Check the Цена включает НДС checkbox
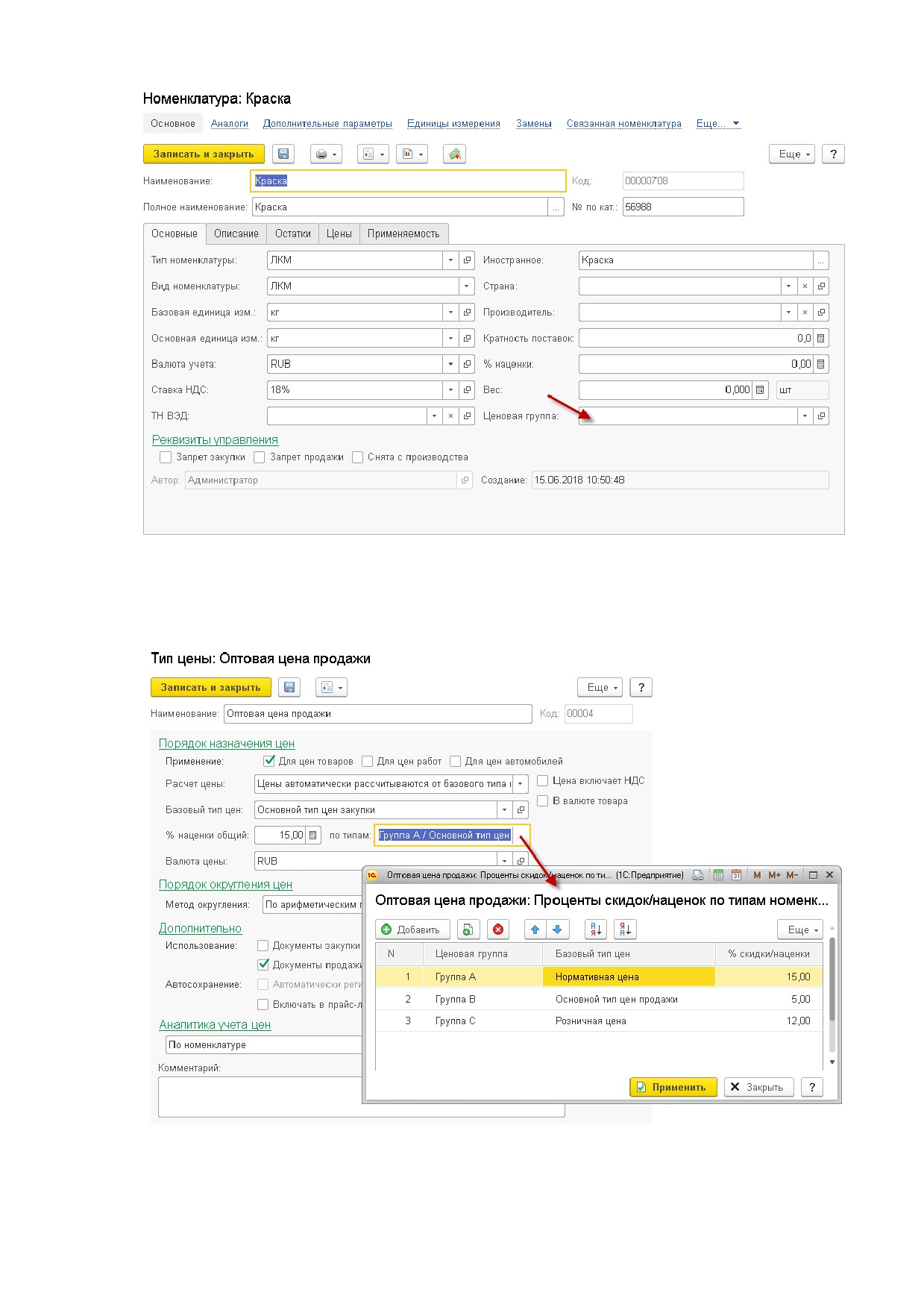 (x=543, y=781)
